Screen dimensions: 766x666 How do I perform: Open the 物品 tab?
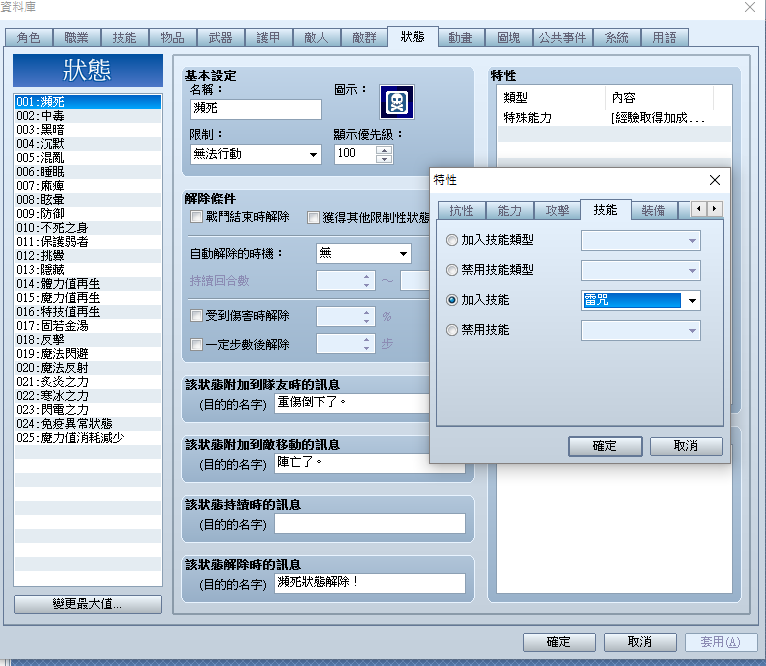pyautogui.click(x=172, y=38)
